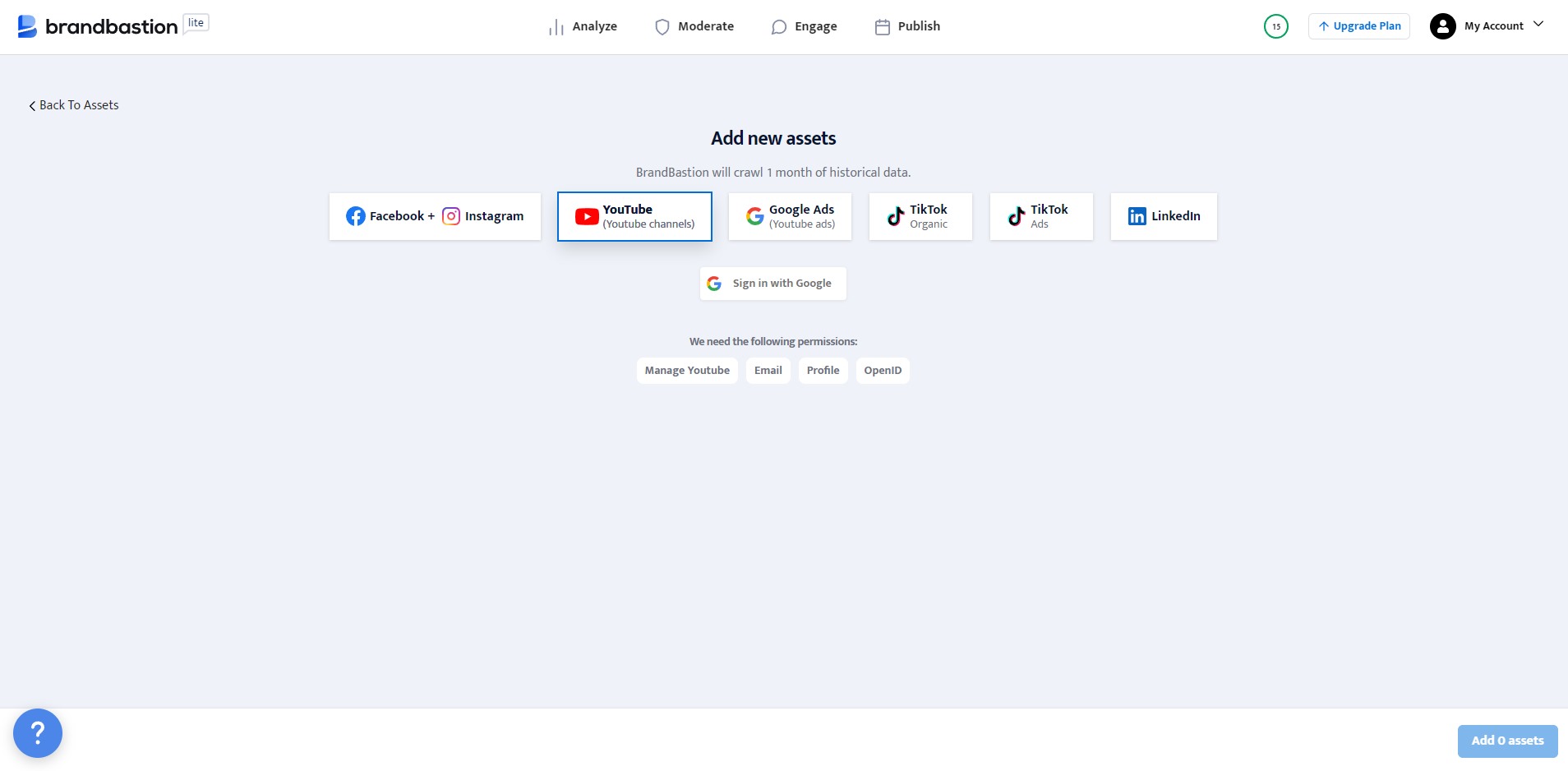Open the Publish menu
Image resolution: width=1568 pixels, height=771 pixels.
pos(907,26)
